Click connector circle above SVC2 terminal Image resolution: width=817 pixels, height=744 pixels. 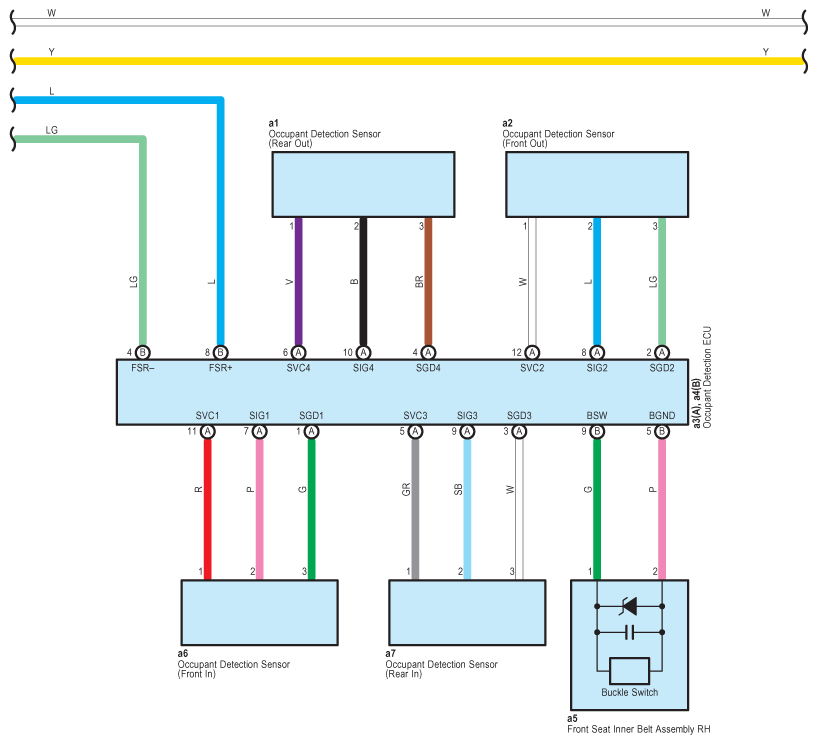(x=532, y=352)
